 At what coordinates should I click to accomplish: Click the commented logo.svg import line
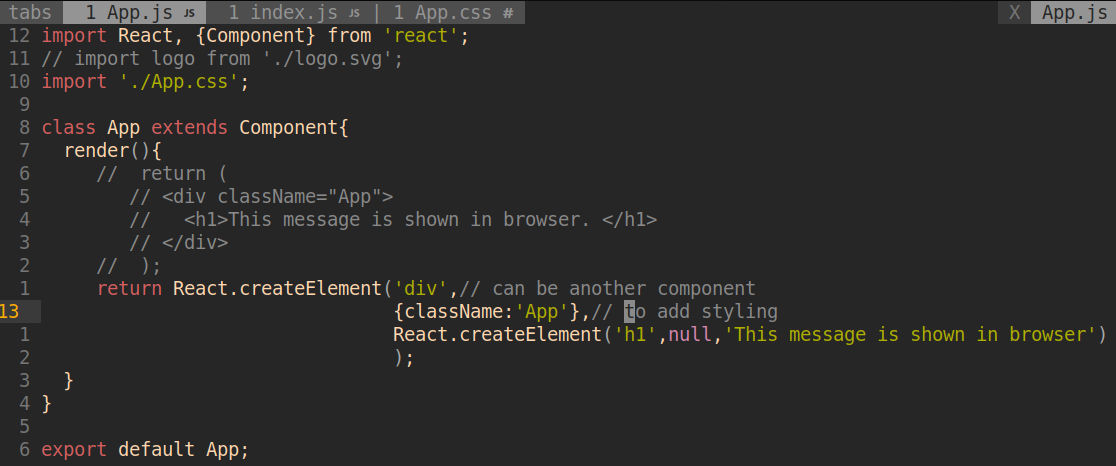[x=223, y=58]
